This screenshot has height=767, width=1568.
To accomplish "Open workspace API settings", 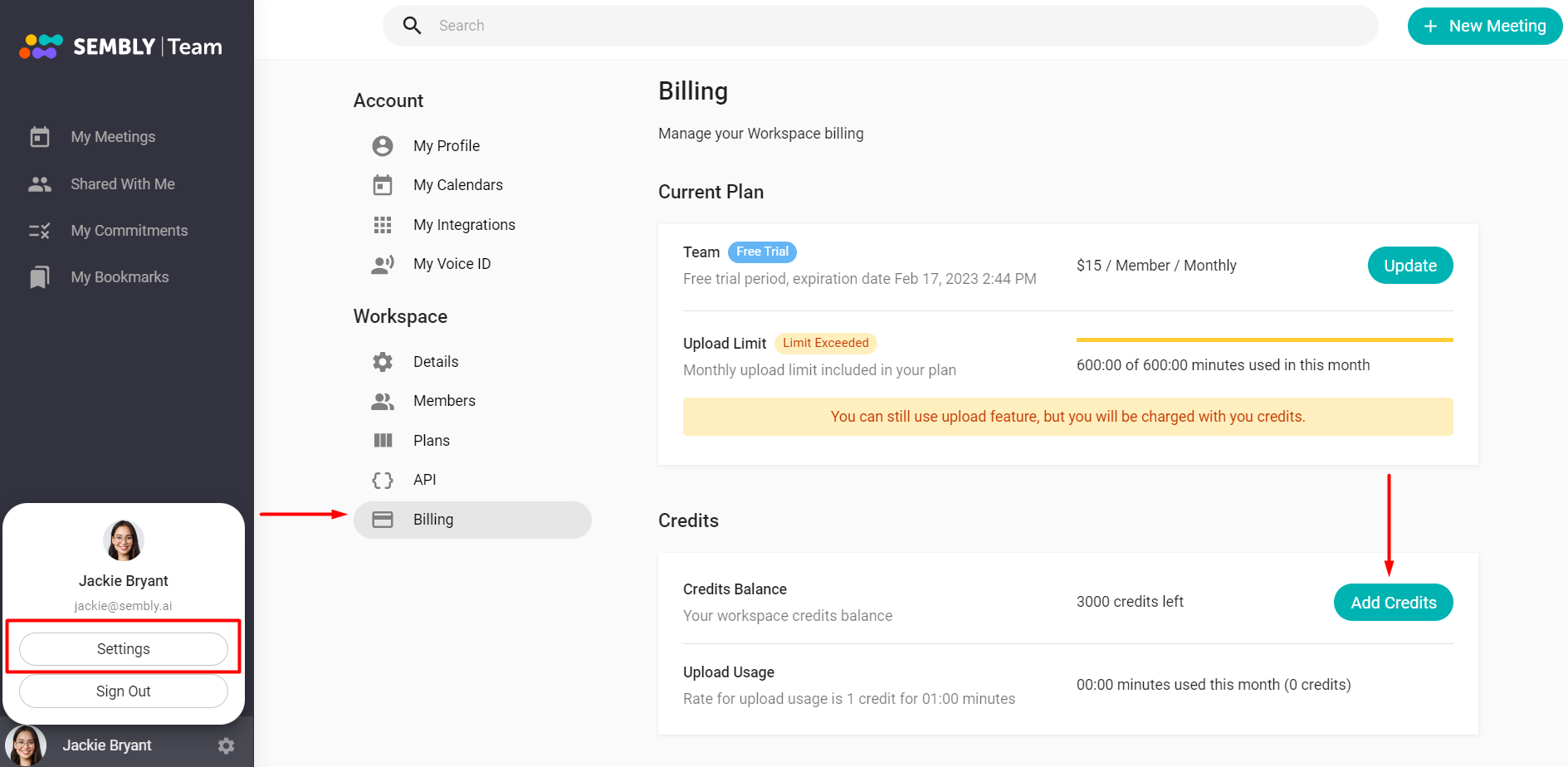I will (x=472, y=480).
